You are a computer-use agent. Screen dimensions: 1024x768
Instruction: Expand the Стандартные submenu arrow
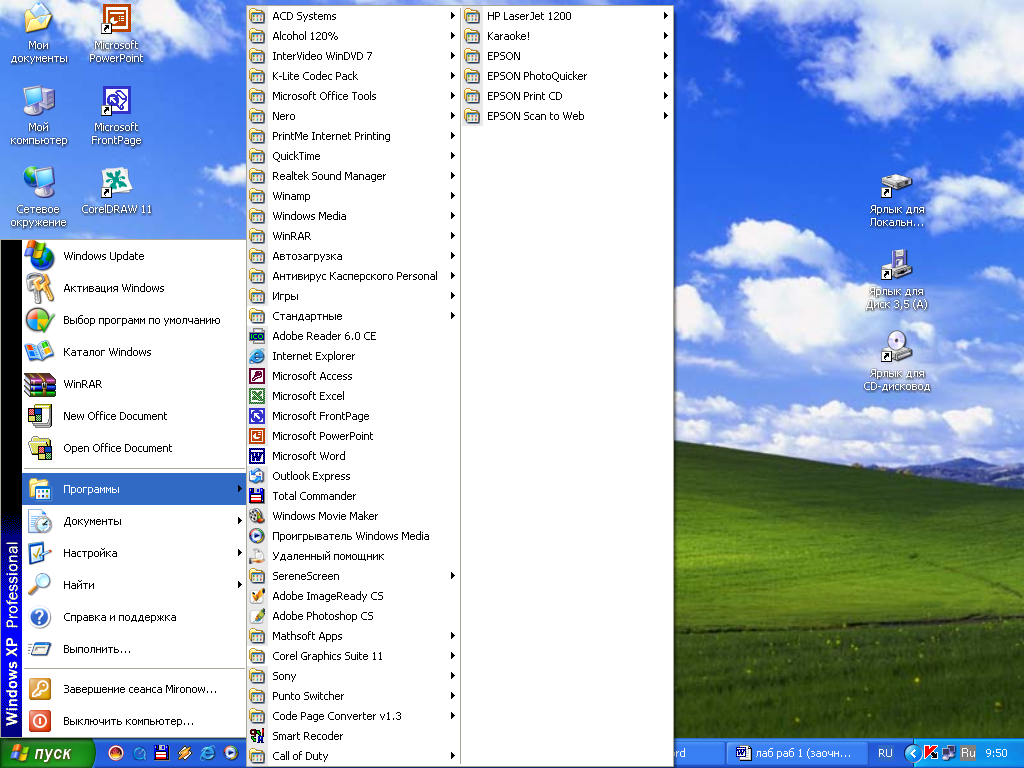pos(452,316)
